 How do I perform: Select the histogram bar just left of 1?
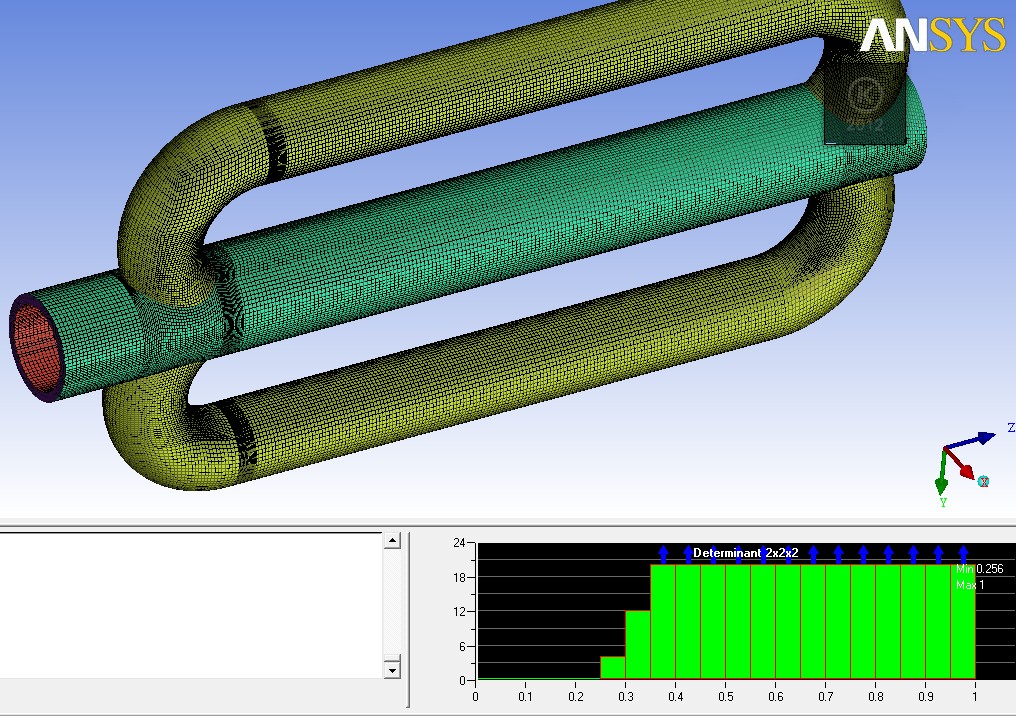[x=963, y=622]
